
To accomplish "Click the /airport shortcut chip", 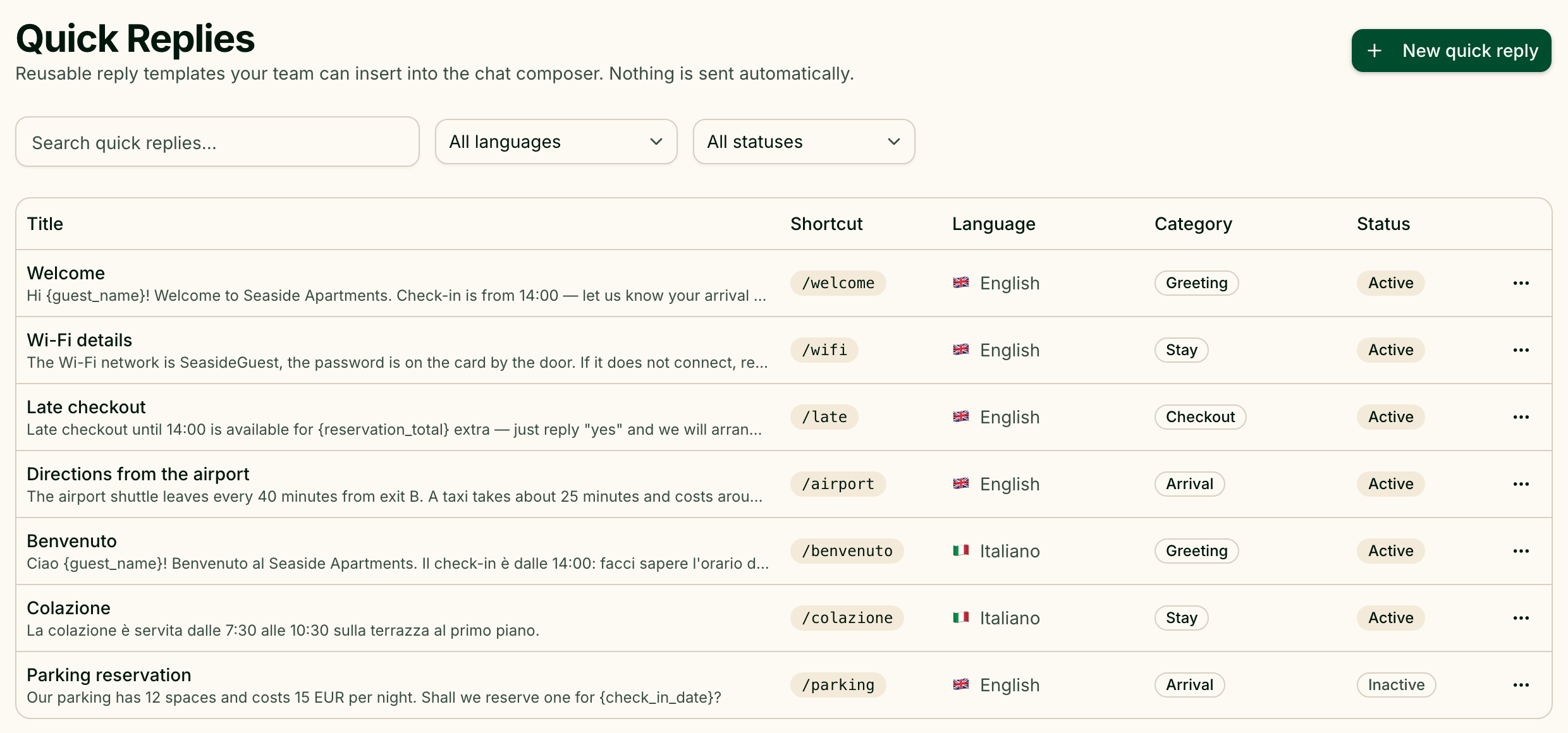I will (838, 484).
